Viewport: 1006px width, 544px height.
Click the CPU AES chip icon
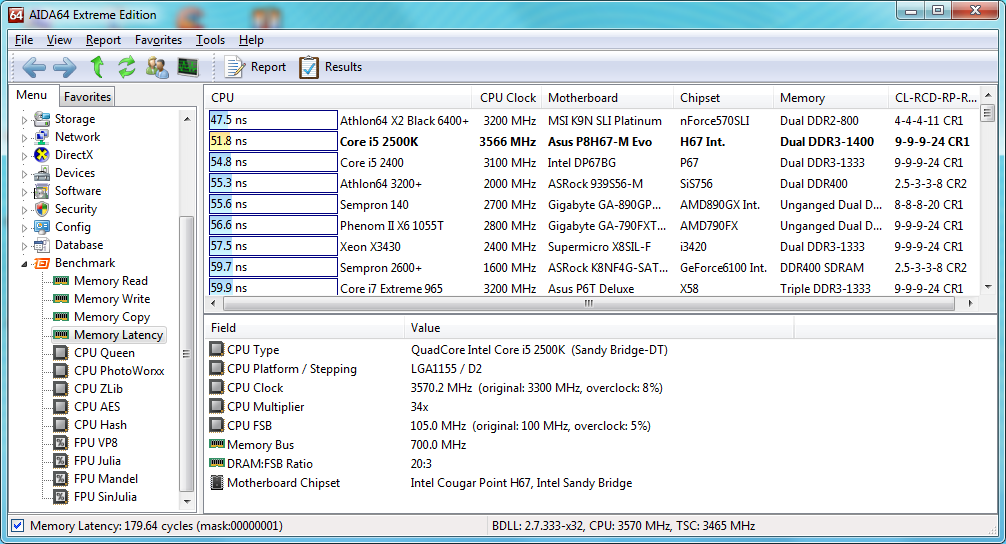(x=61, y=406)
